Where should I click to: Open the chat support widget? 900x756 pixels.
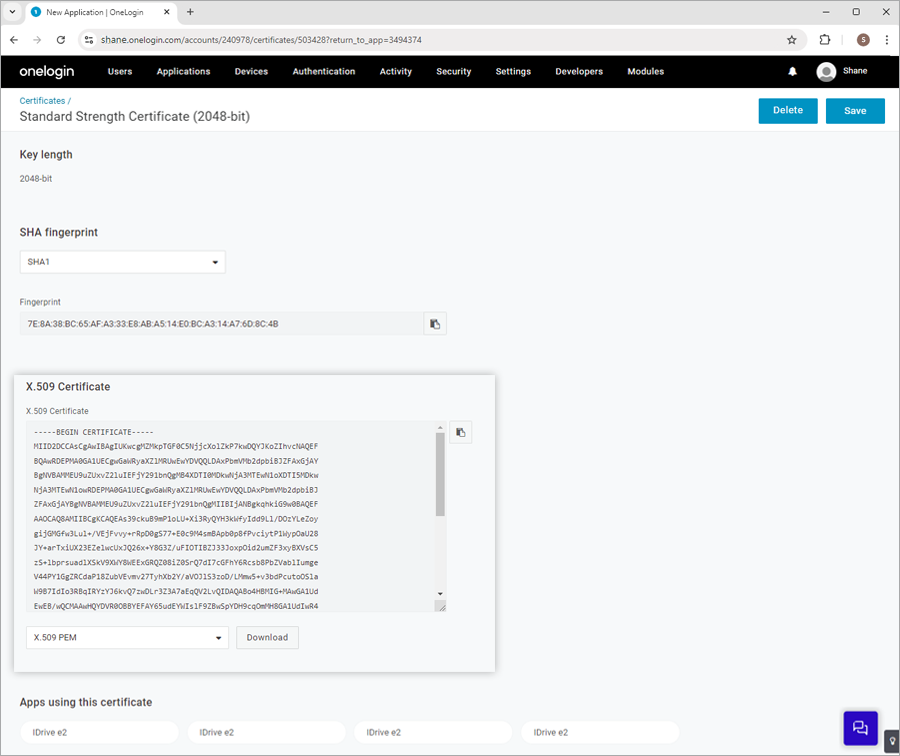pyautogui.click(x=860, y=728)
